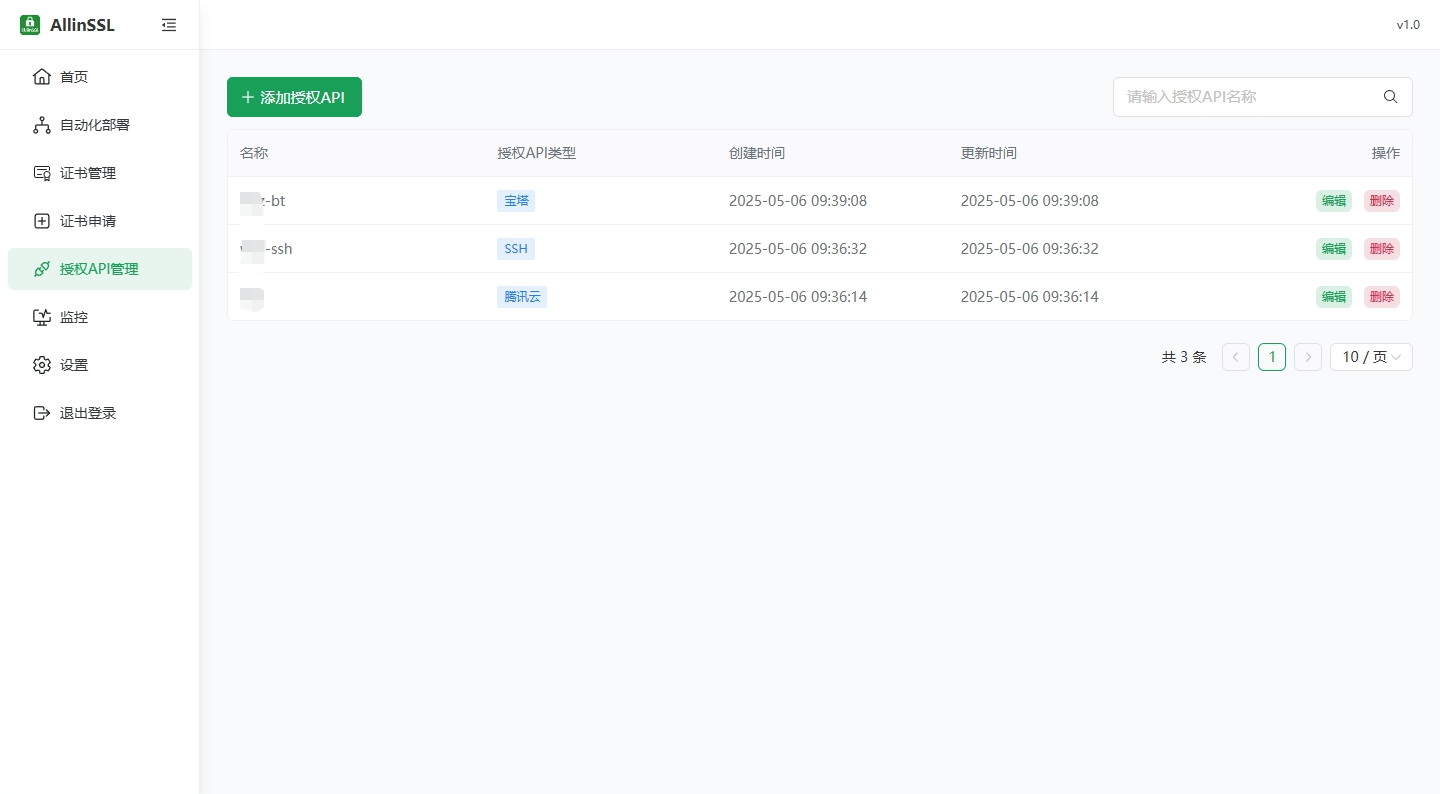Click the AllinSSL logo icon
Screen dimensions: 1440x794
point(30,25)
